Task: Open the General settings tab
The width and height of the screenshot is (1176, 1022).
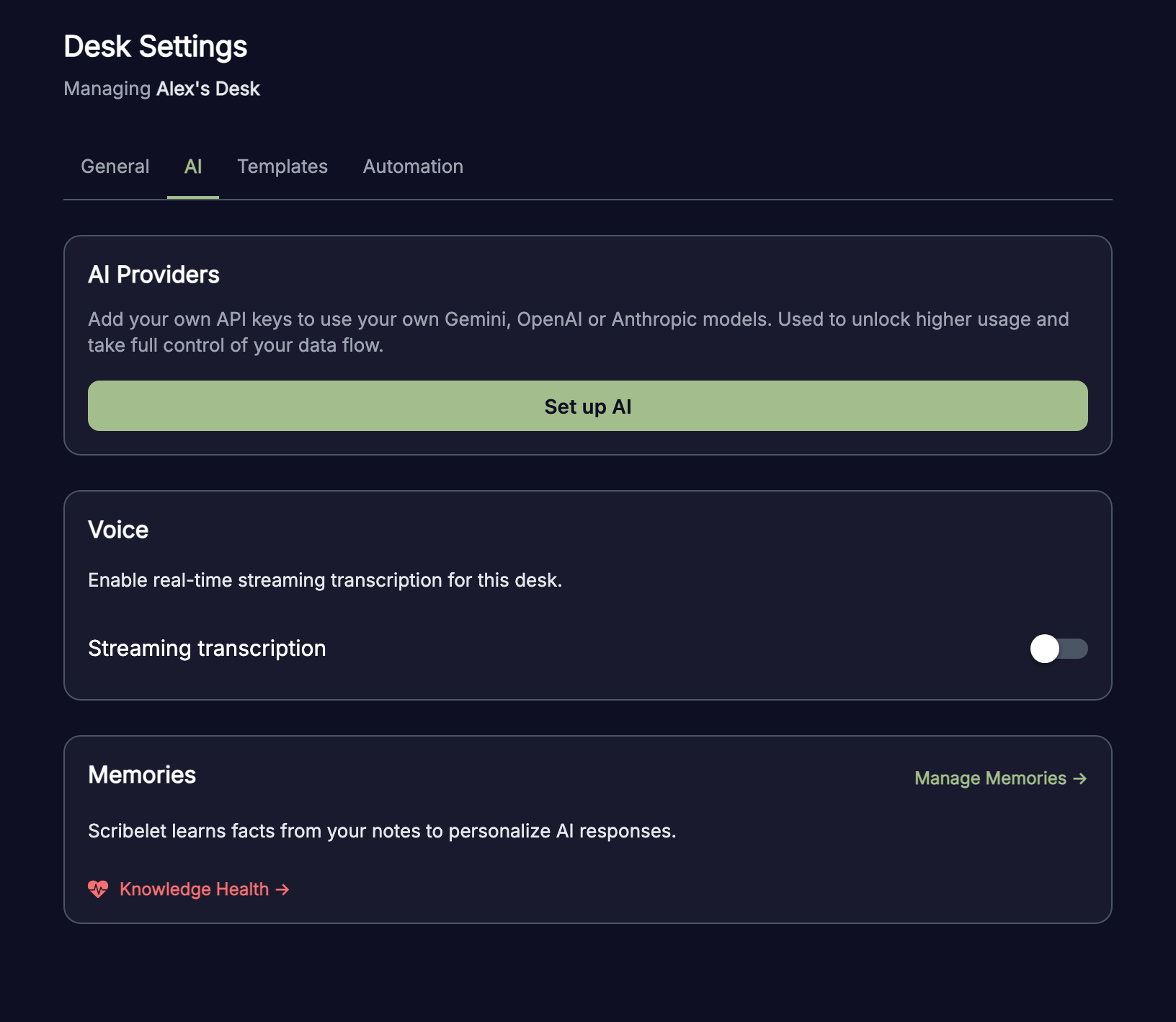Action: click(x=115, y=166)
